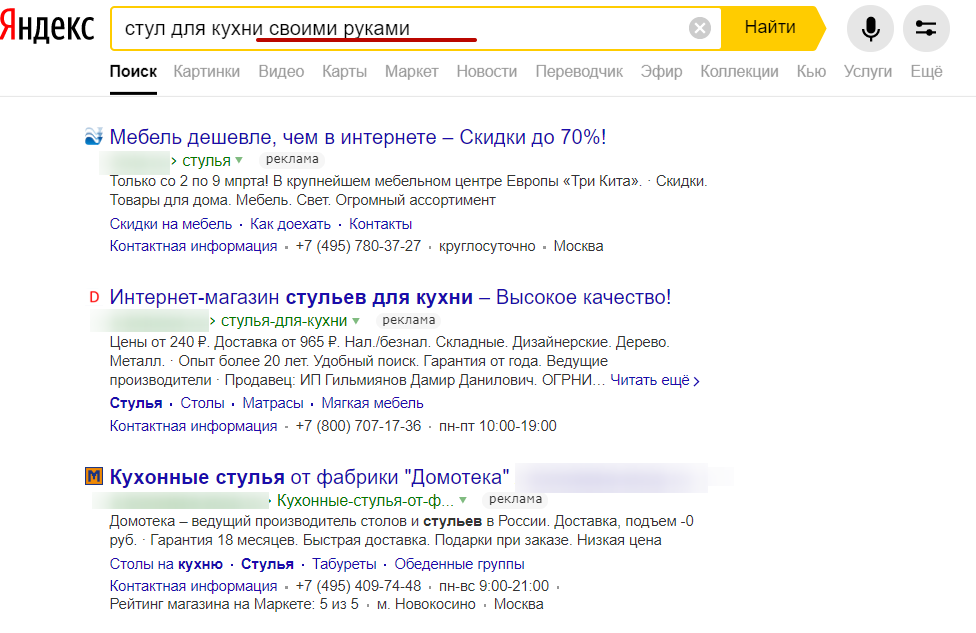This screenshot has height=633, width=976.
Task: Open Столы на кухню sitelink
Action: 166,565
